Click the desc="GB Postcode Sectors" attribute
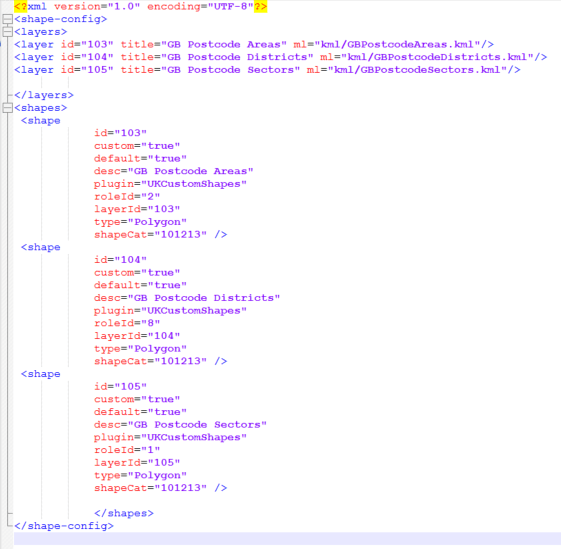Viewport: 561px width, 549px height. [180, 424]
